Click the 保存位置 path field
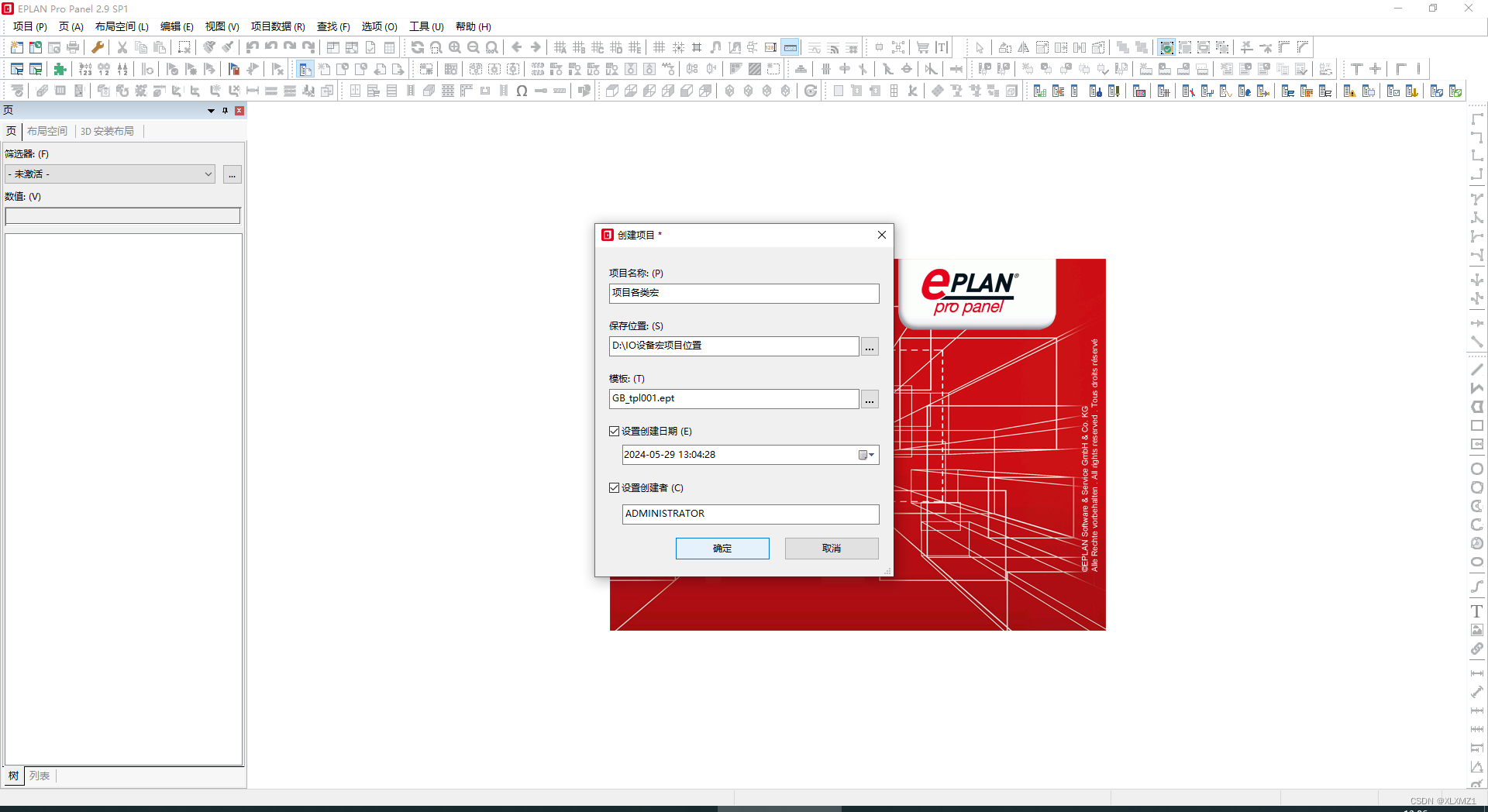Image resolution: width=1488 pixels, height=812 pixels. tap(734, 346)
